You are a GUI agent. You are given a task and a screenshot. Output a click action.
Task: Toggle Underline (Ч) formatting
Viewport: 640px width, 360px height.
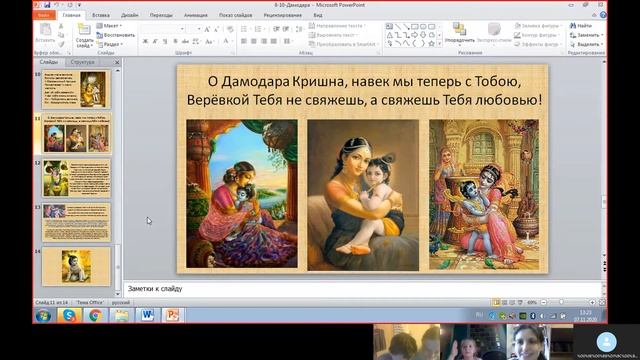(x=165, y=41)
